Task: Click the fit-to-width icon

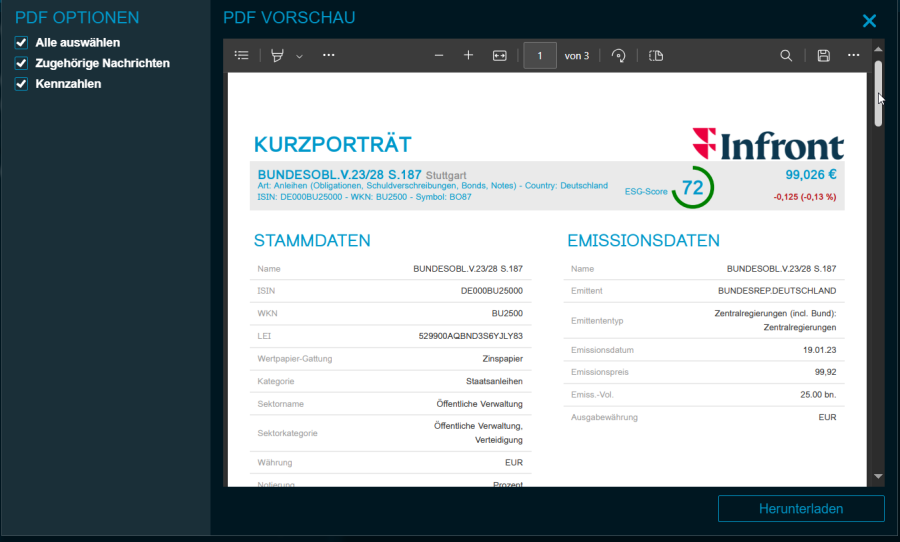Action: click(500, 56)
